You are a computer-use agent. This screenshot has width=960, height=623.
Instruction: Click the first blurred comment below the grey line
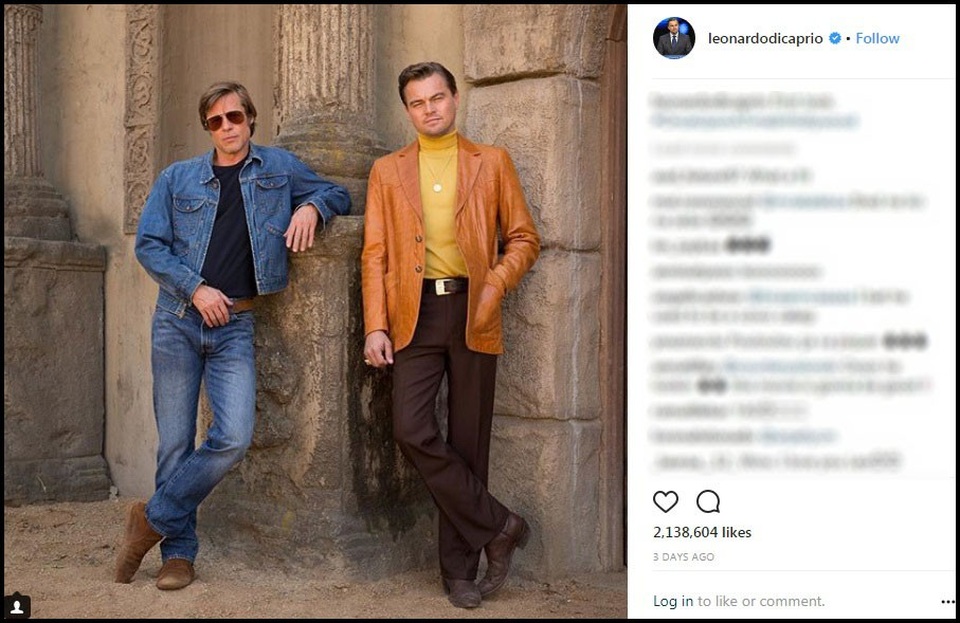pyautogui.click(x=730, y=176)
